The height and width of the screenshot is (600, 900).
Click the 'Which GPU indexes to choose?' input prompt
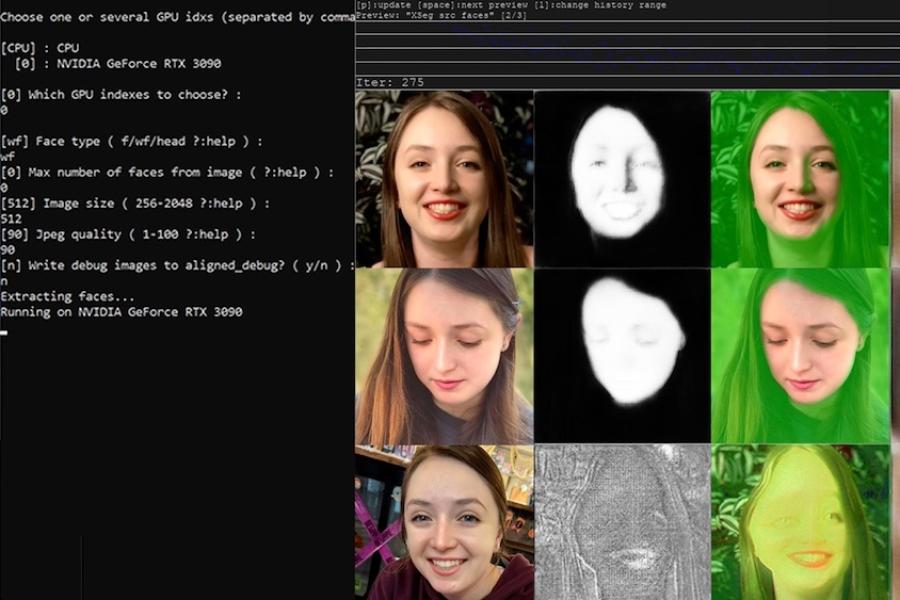click(x=120, y=94)
